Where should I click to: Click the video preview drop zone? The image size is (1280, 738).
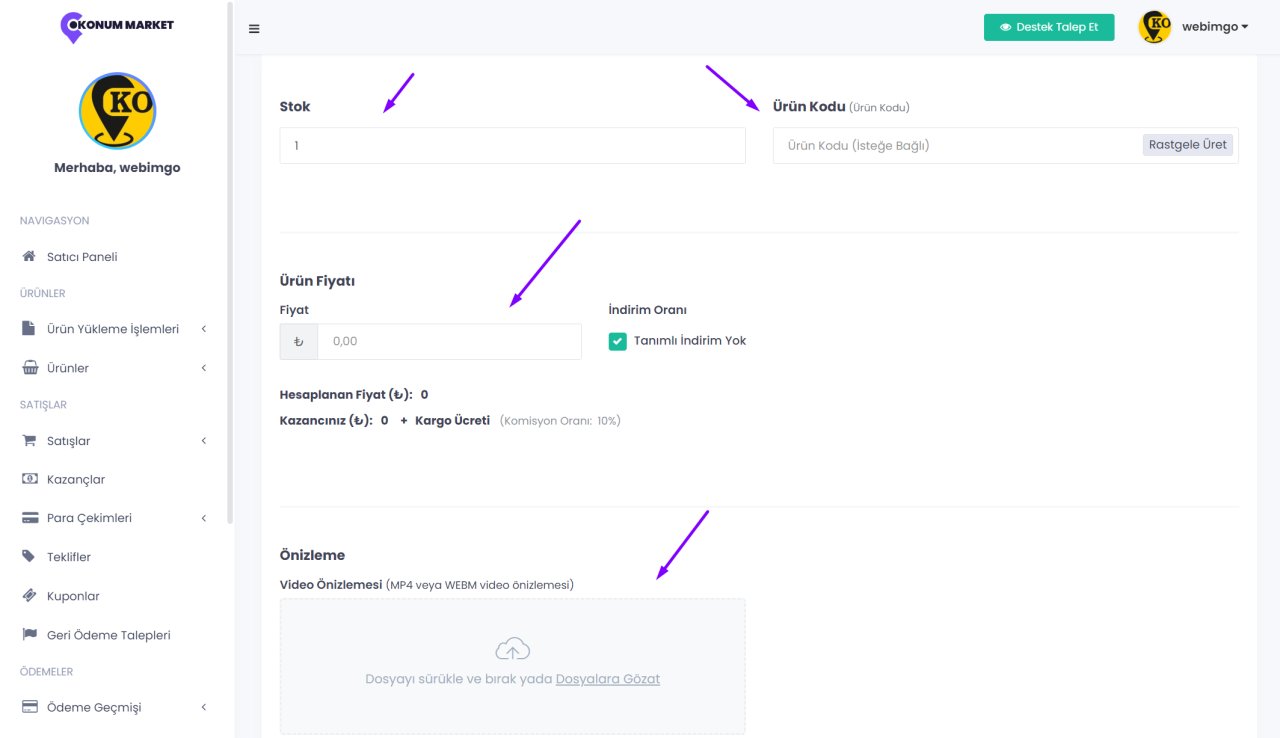pyautogui.click(x=513, y=666)
